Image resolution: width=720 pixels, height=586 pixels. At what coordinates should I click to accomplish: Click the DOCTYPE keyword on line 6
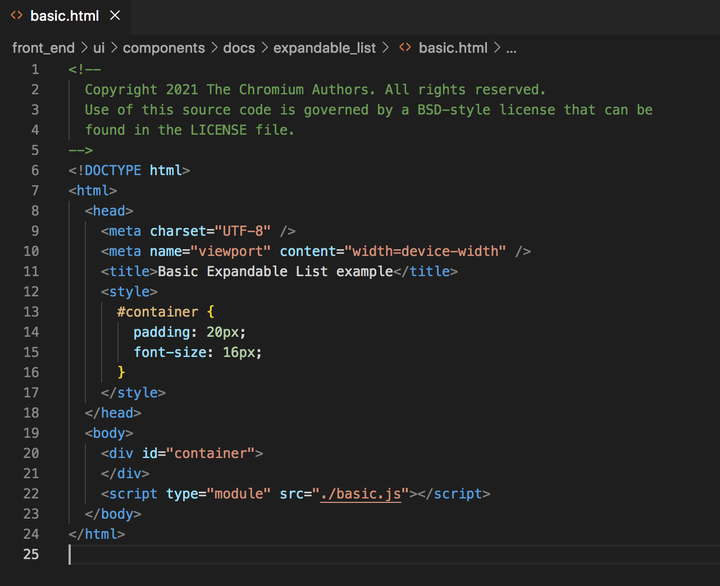(113, 170)
